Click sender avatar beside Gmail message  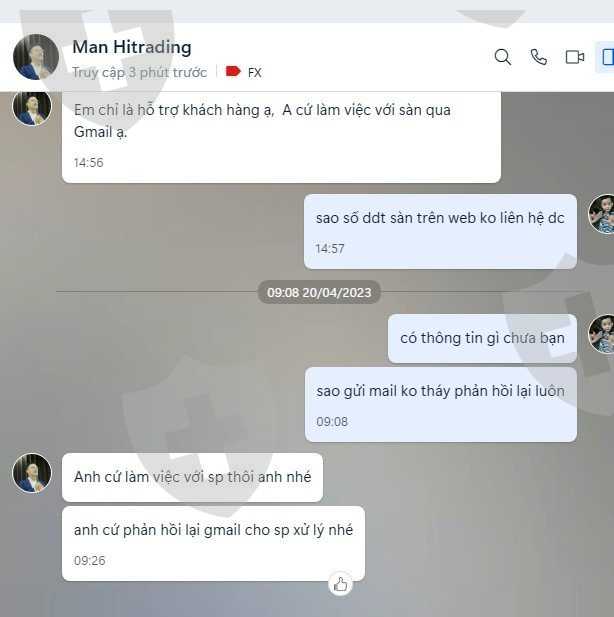(32, 107)
